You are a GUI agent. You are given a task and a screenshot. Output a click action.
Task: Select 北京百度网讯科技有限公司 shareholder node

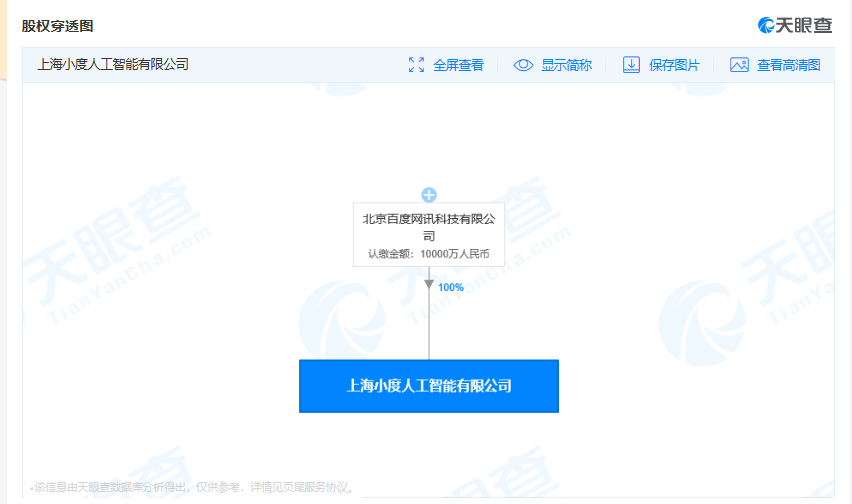click(429, 235)
